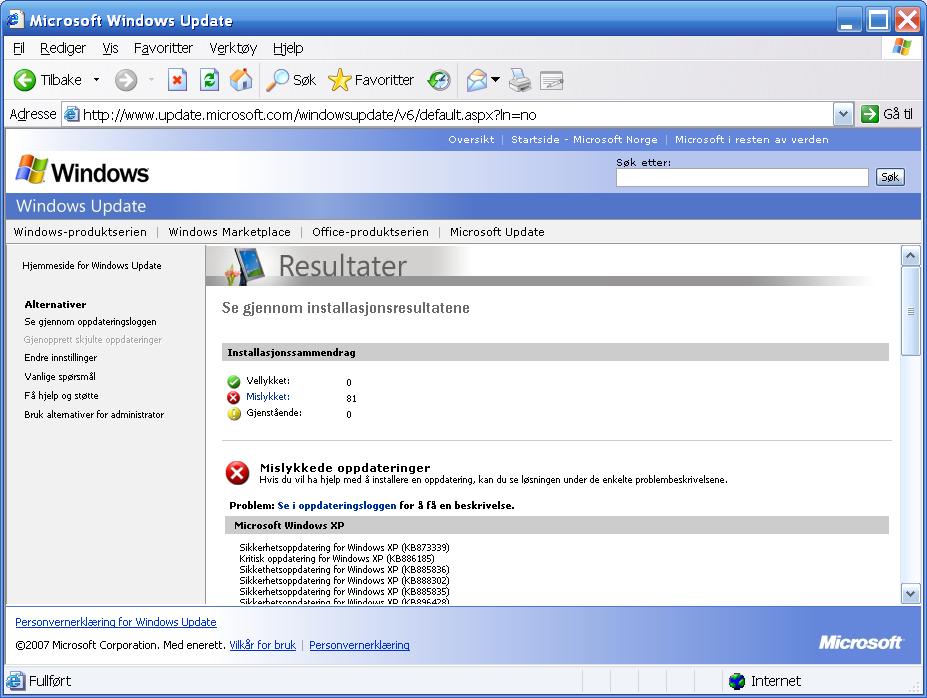
Task: Click the edit page toolbar icon
Action: pyautogui.click(x=551, y=80)
